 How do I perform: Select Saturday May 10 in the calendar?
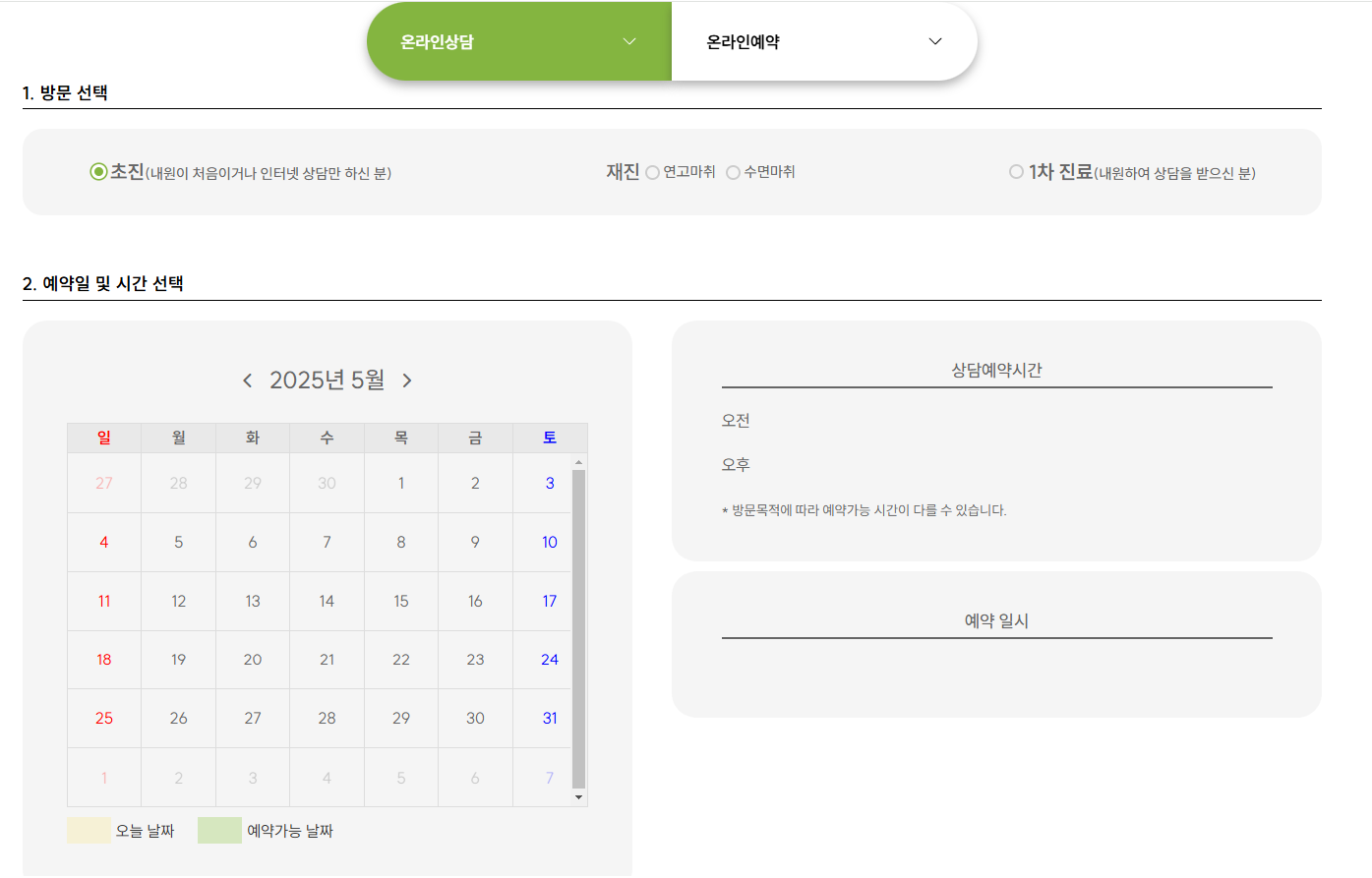click(x=550, y=542)
